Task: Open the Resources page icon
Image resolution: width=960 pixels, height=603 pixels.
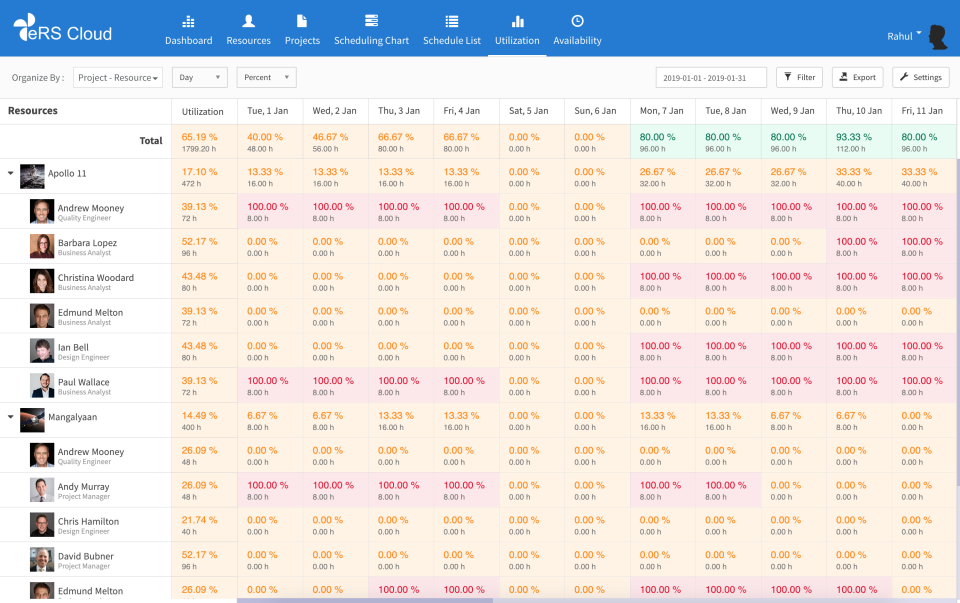Action: [x=248, y=21]
